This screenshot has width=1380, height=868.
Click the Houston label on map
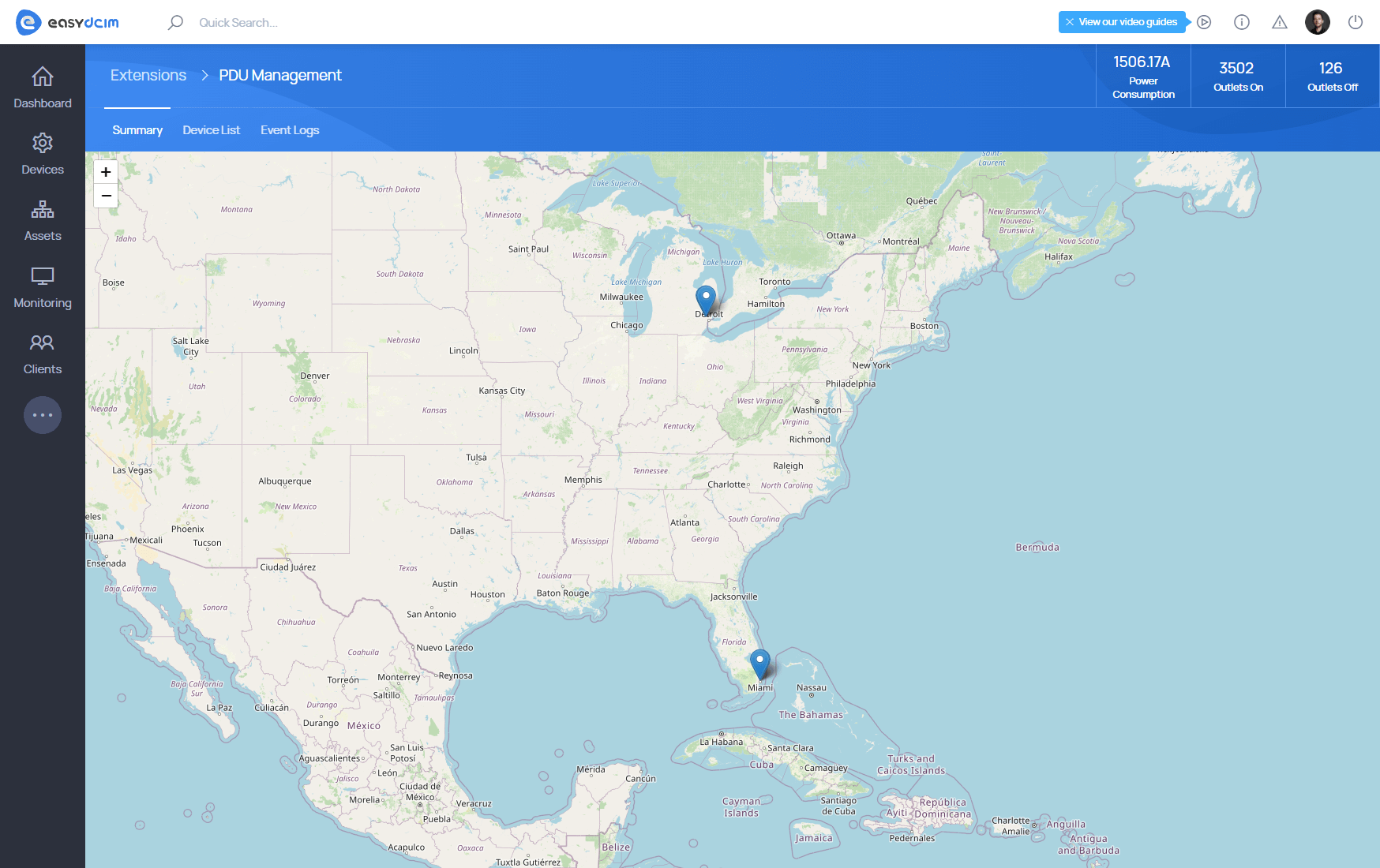(488, 595)
